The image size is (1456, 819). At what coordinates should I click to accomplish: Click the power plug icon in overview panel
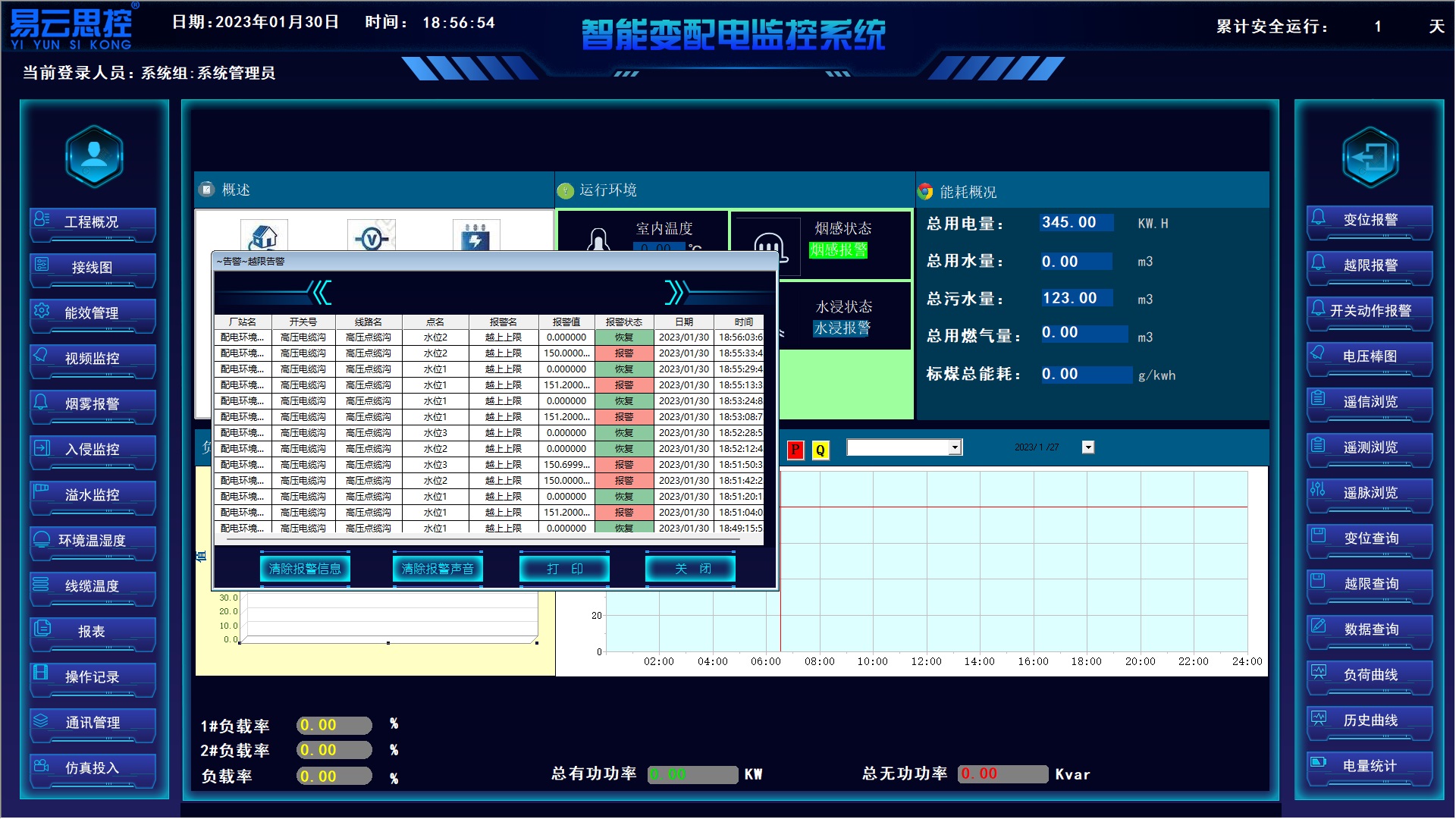pyautogui.click(x=475, y=237)
